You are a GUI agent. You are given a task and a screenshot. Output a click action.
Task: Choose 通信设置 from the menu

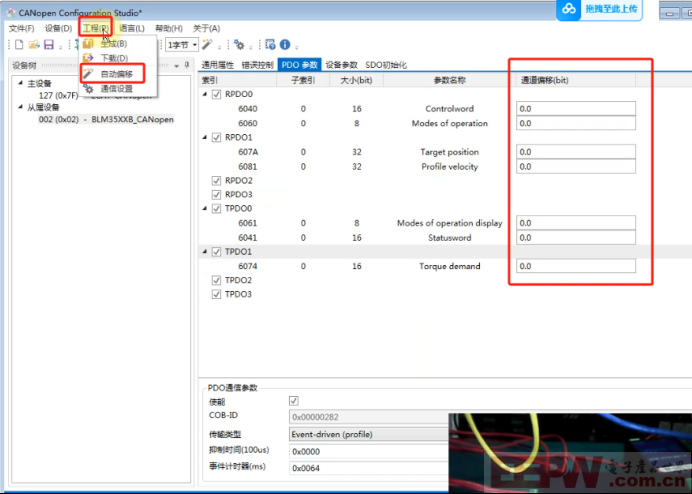[x=117, y=89]
